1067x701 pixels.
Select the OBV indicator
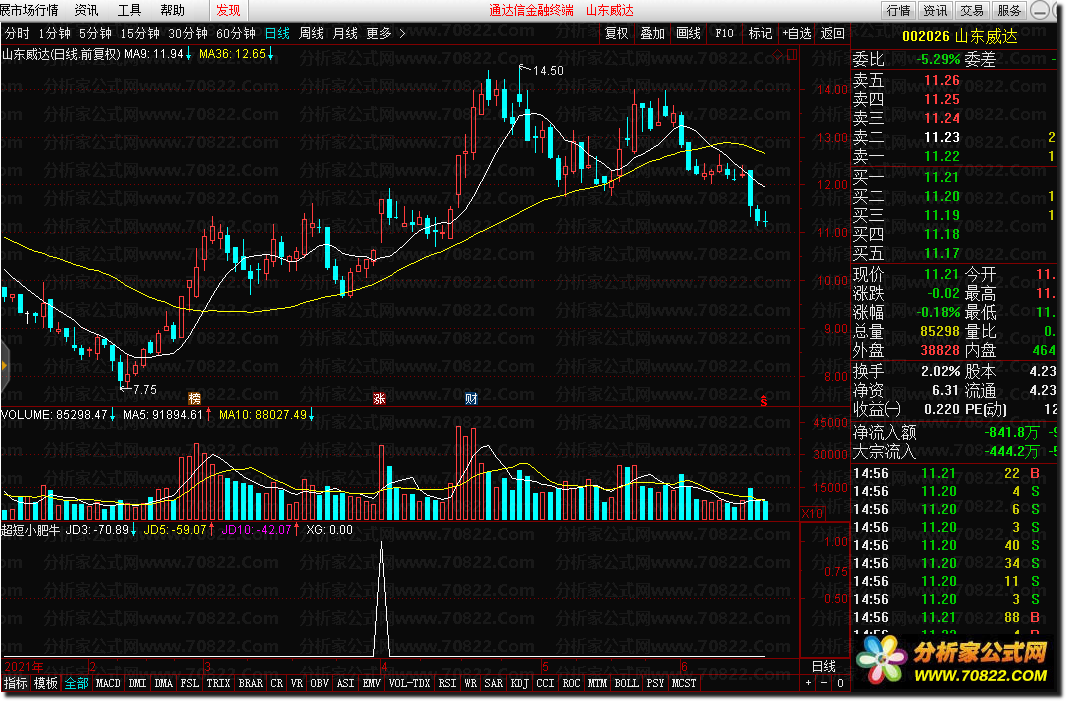[319, 683]
